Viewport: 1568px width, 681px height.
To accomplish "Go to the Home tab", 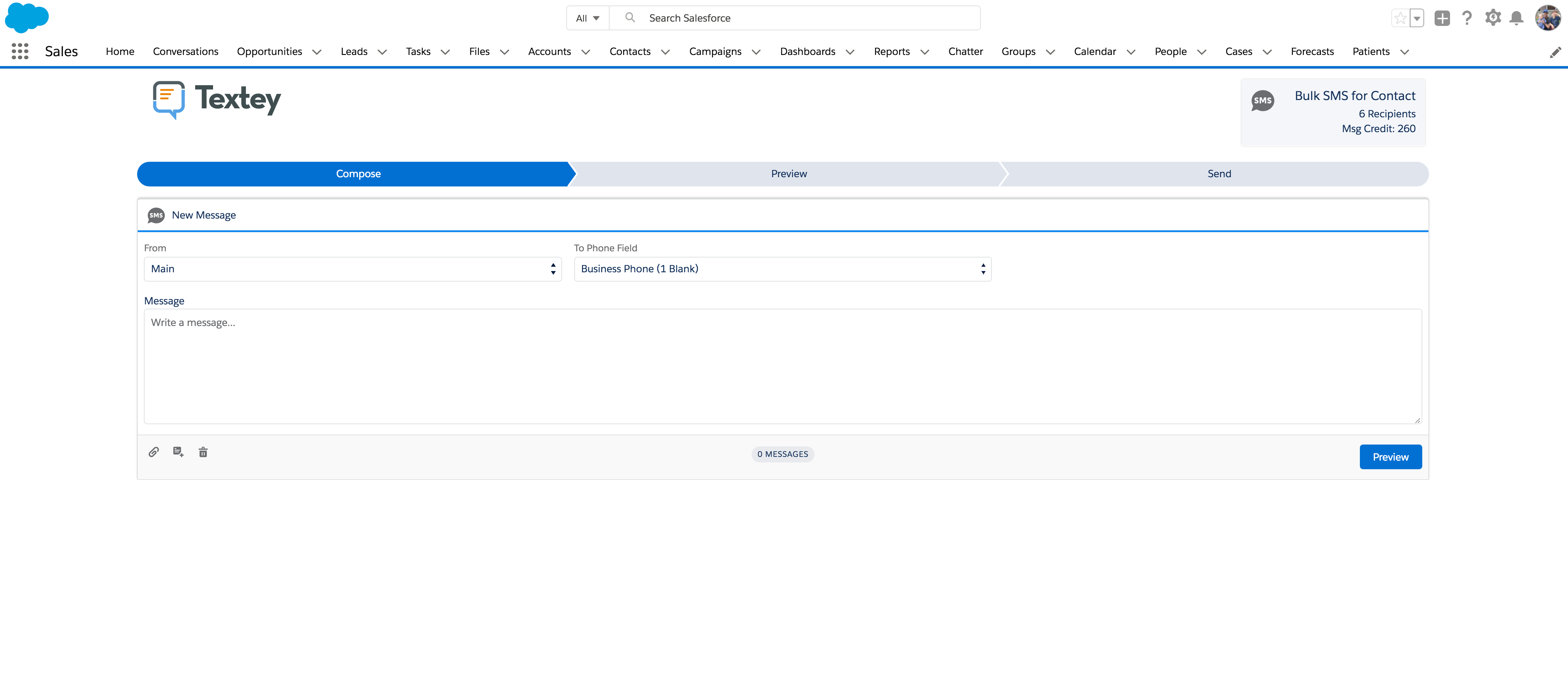I will tap(120, 52).
